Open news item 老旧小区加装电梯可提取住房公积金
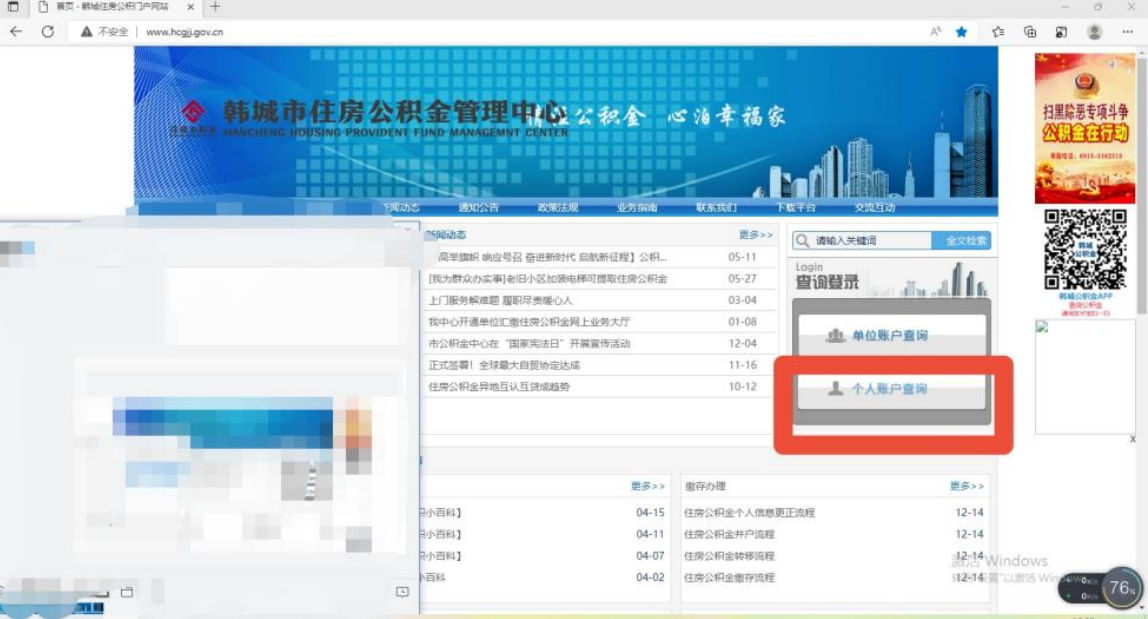 point(548,278)
